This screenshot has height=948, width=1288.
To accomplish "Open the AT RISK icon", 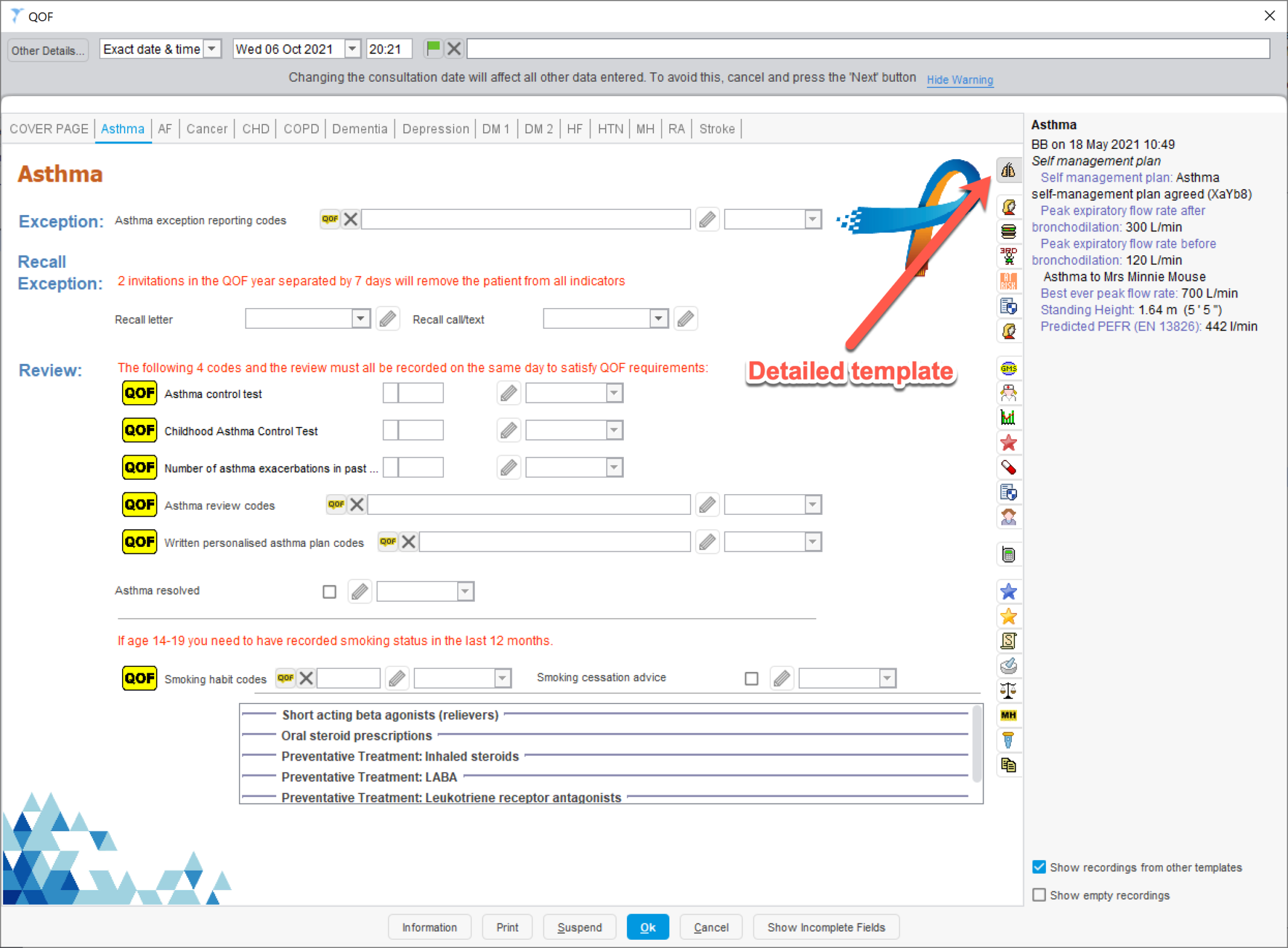I will (1009, 281).
